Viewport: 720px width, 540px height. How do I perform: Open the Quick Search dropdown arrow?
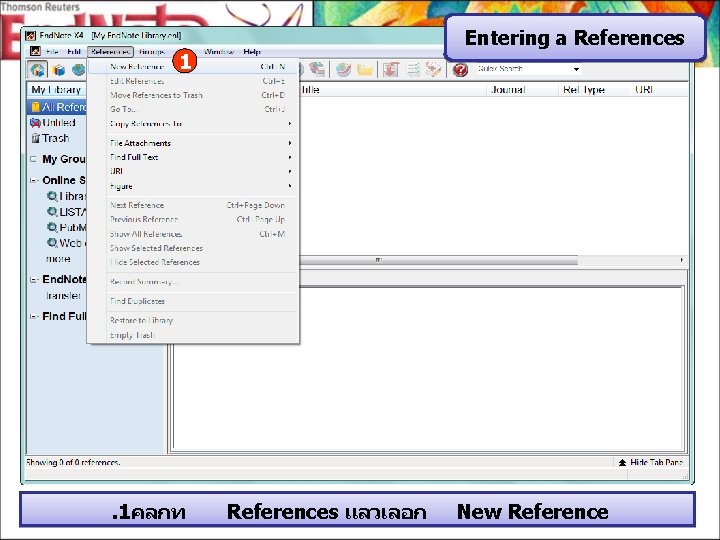pyautogui.click(x=576, y=69)
